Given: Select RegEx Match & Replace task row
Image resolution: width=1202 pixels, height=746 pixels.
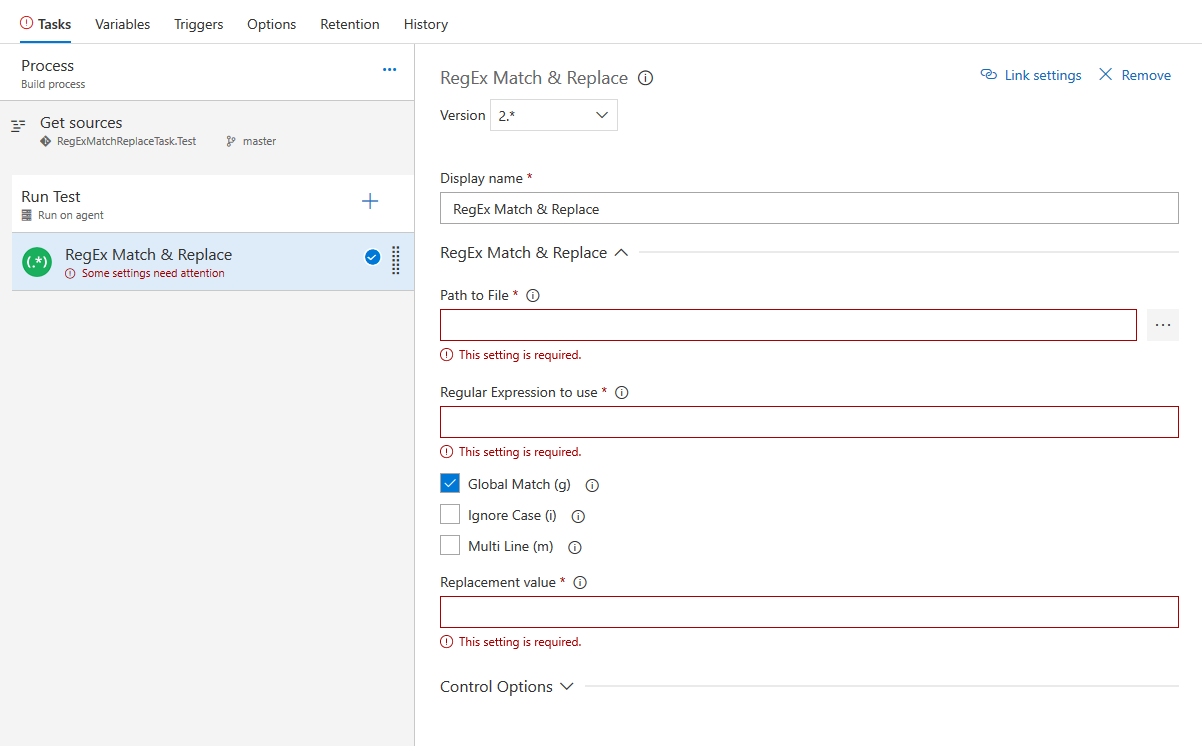Looking at the screenshot, I should tap(213, 262).
